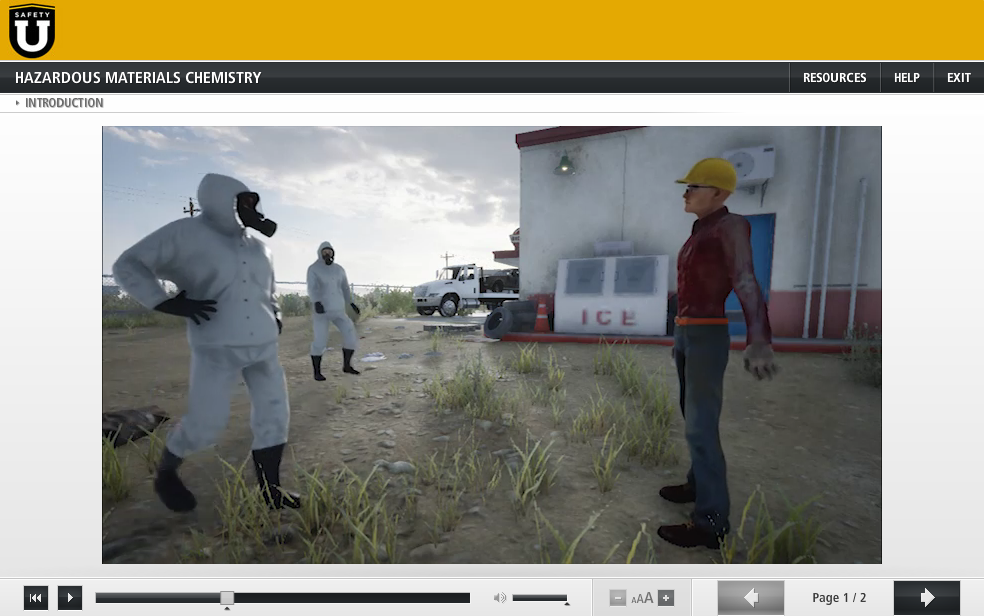Image resolution: width=984 pixels, height=616 pixels.
Task: Click the Page 1 / 2 label
Action: pyautogui.click(x=838, y=597)
